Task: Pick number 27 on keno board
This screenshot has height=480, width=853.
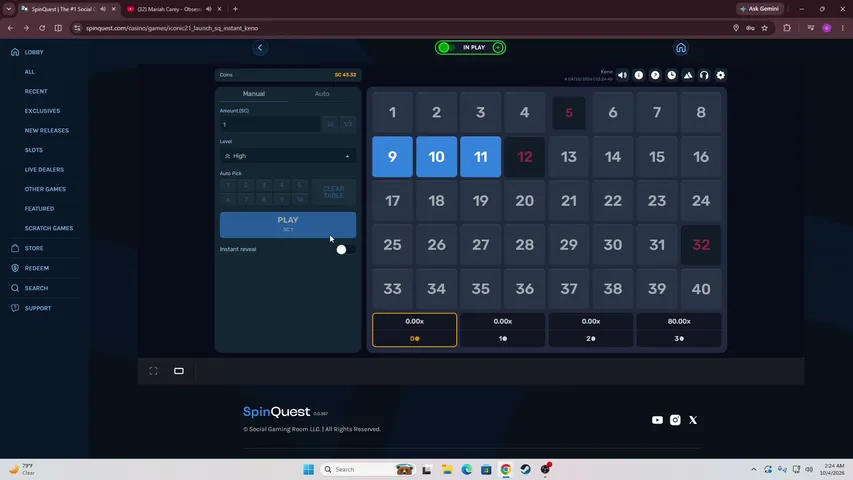Action: coord(480,245)
